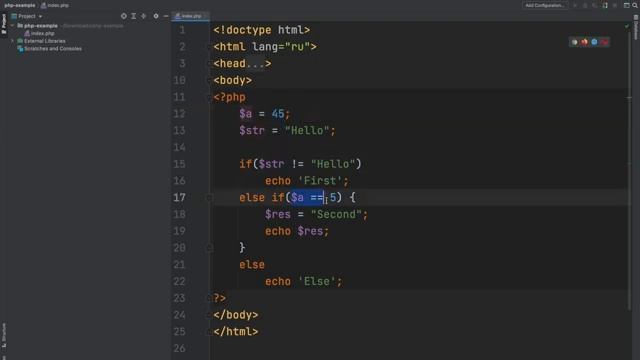This screenshot has height=360, width=640.
Task: Click the Search Everywhere magnifier icon
Action: click(635, 5)
